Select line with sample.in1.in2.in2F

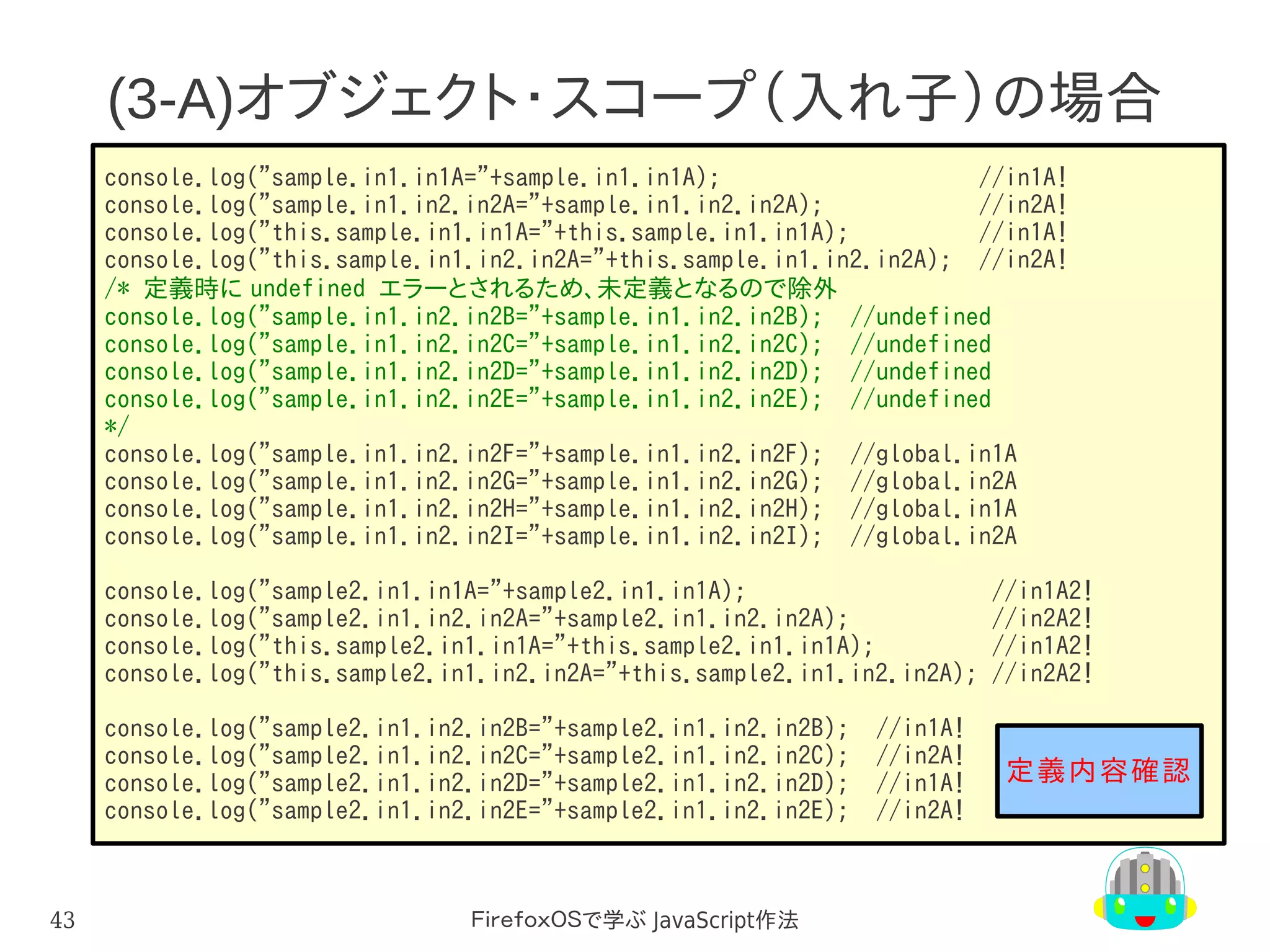coord(561,454)
